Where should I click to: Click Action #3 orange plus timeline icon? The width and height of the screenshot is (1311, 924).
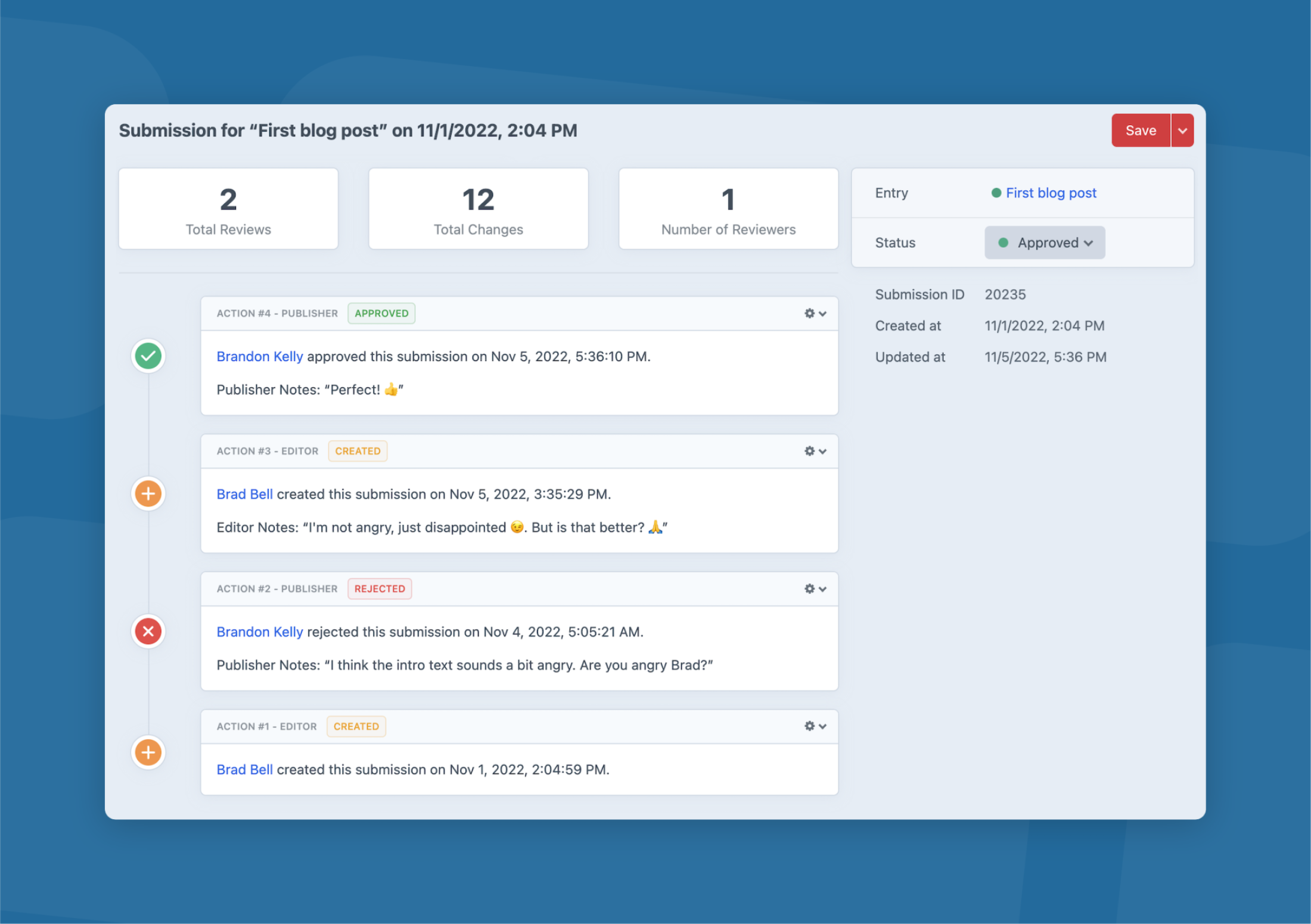coord(148,494)
